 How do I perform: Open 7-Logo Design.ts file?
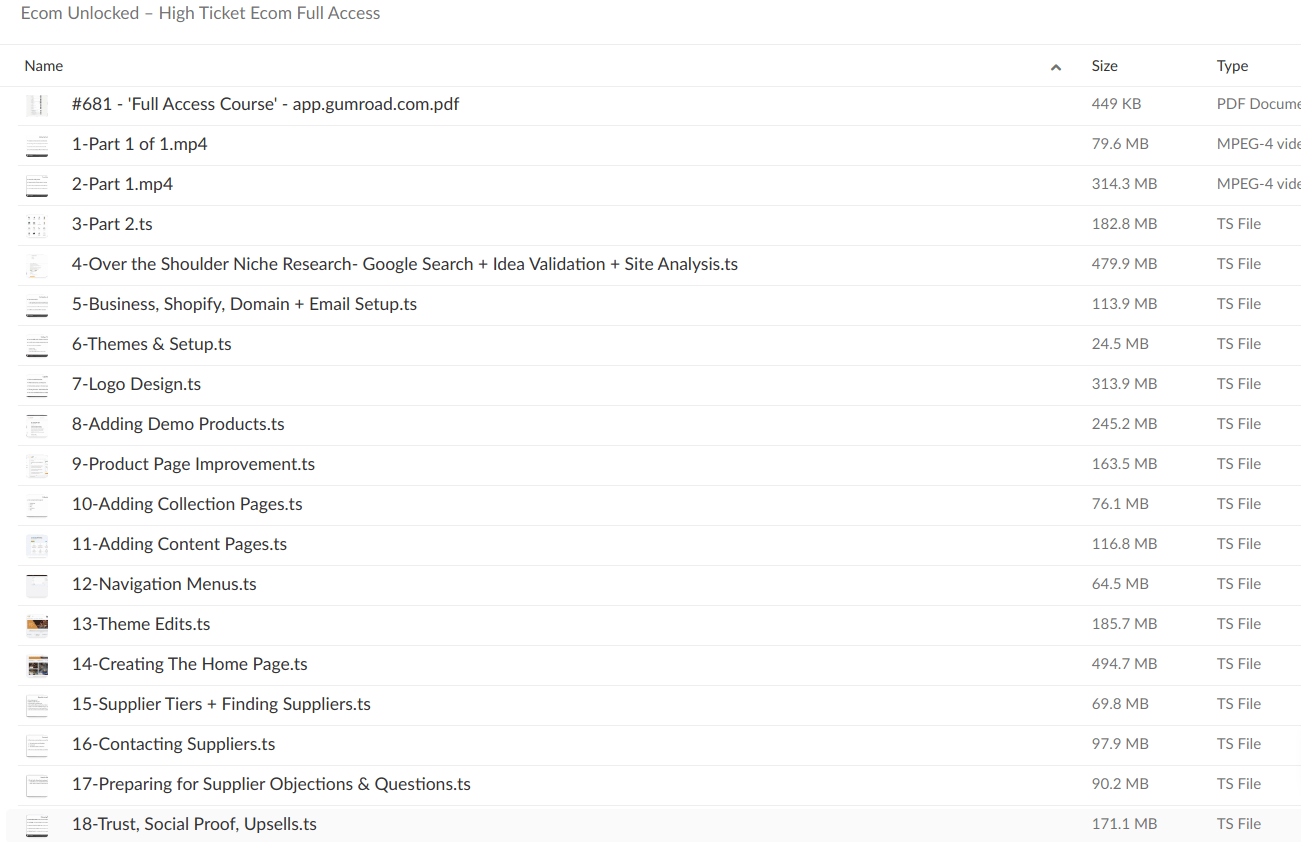(x=136, y=384)
